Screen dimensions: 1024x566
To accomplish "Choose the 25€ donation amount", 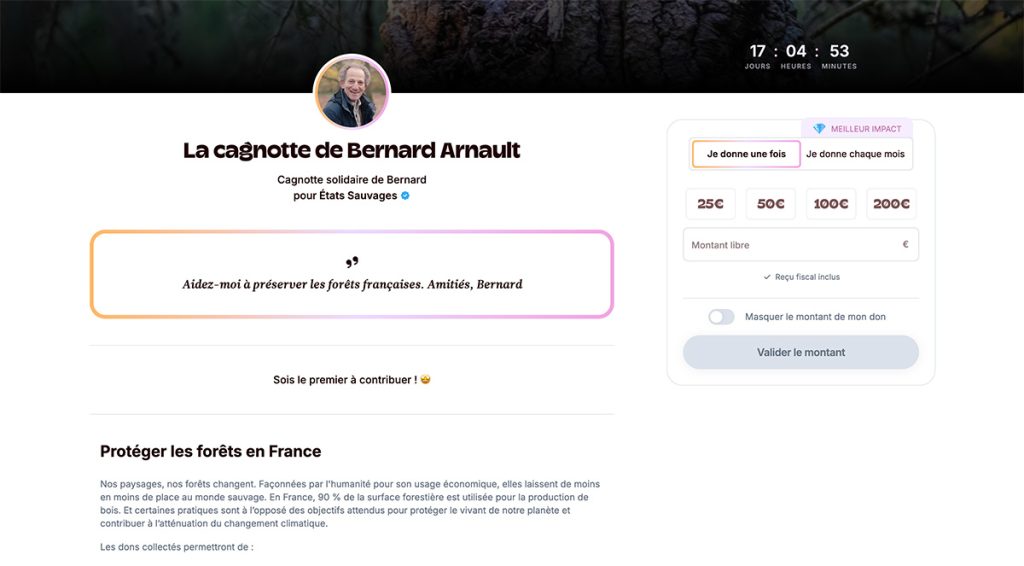I will click(x=710, y=204).
